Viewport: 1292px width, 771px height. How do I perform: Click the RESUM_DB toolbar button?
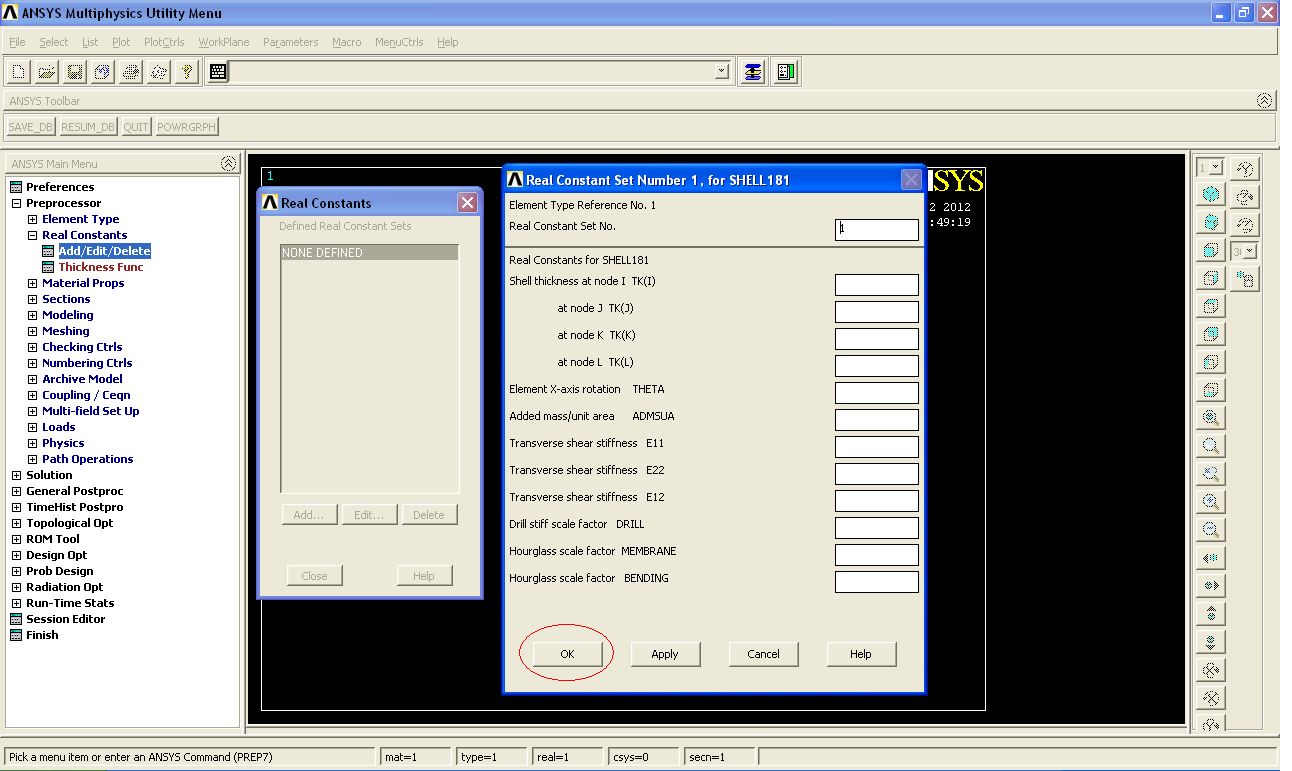point(88,127)
